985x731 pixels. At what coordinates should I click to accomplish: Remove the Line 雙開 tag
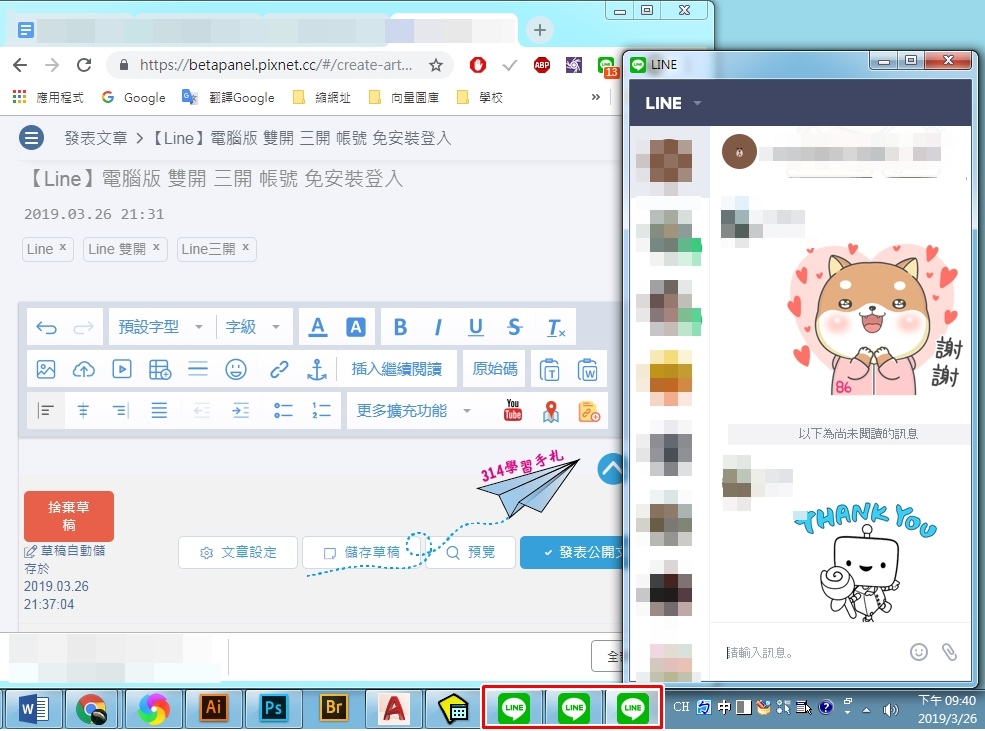click(156, 247)
